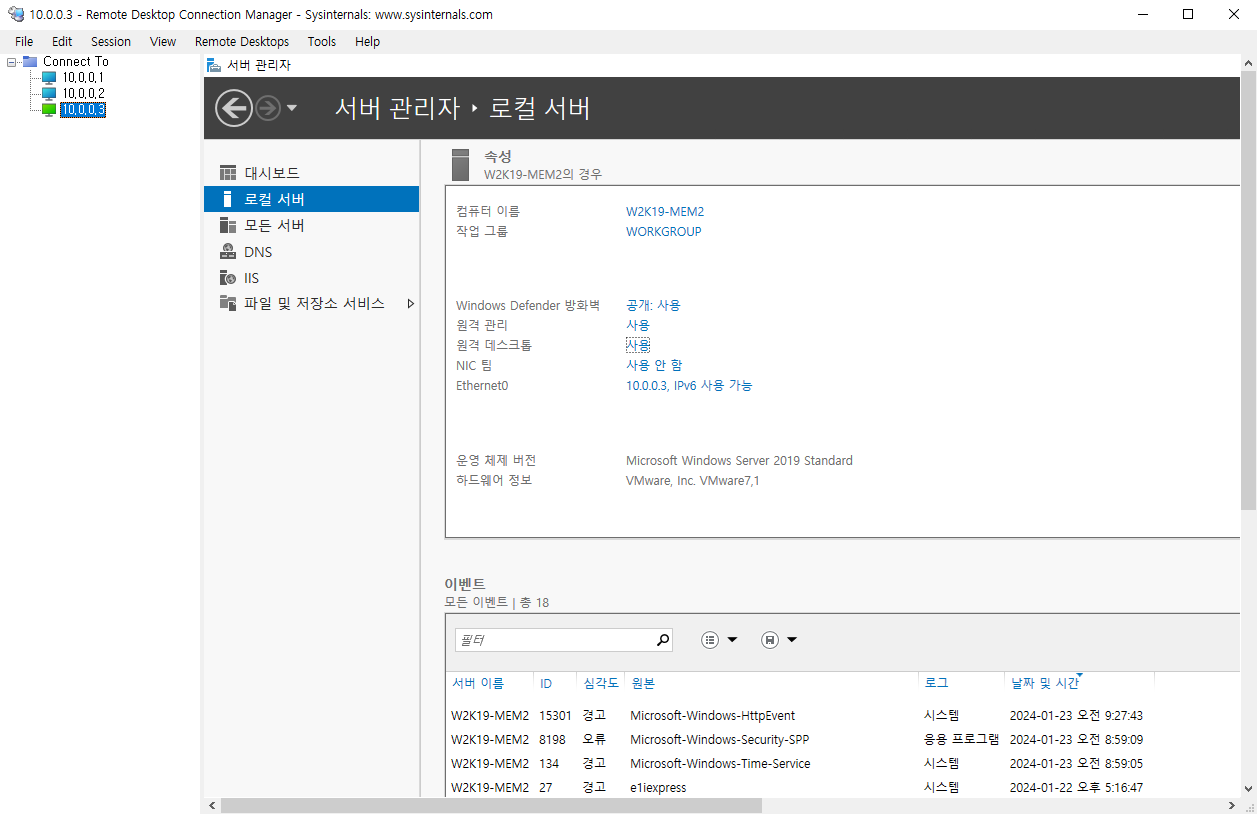
Task: Click 원격 데스크톱 사용 link
Action: click(638, 345)
